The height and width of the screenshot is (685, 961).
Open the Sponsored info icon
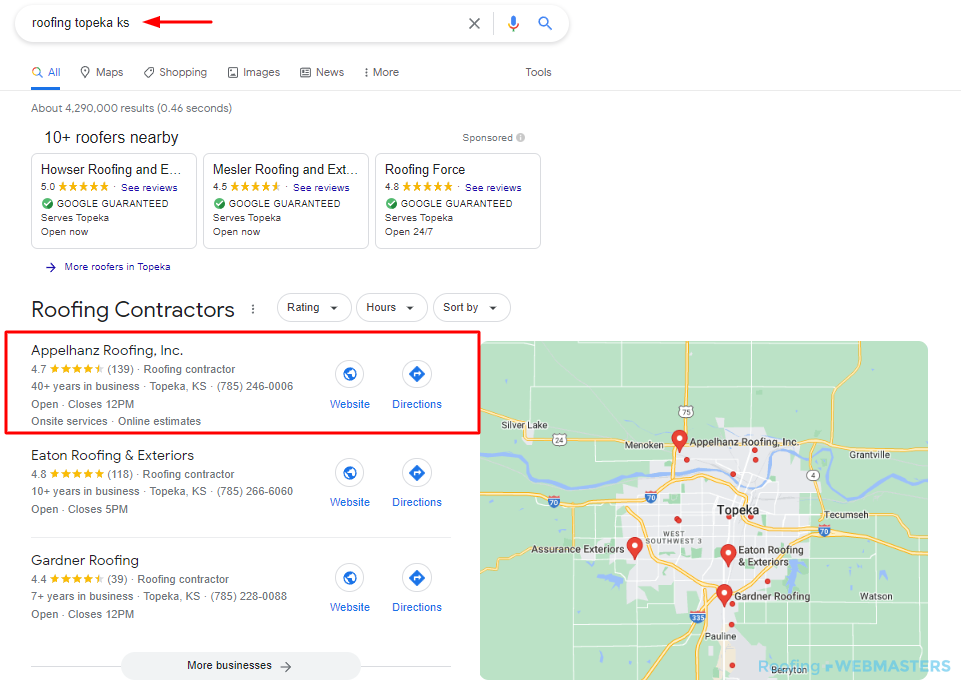pos(520,138)
